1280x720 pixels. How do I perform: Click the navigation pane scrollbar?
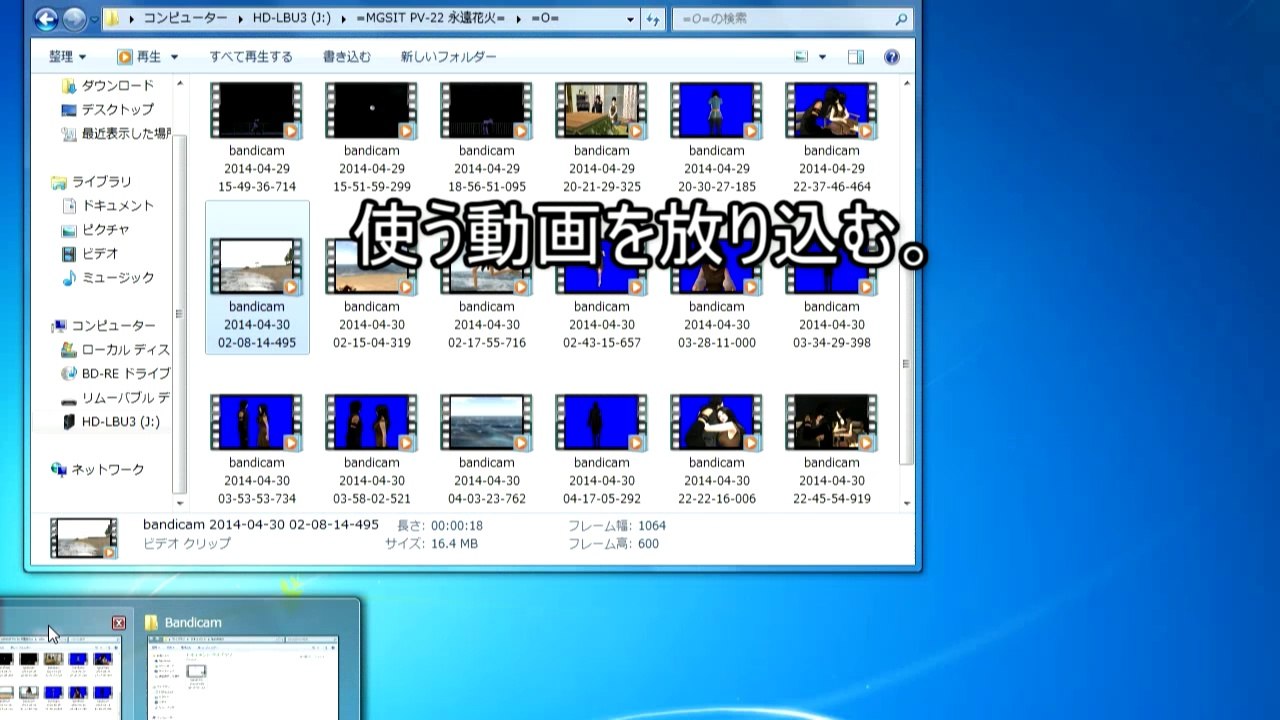pyautogui.click(x=179, y=313)
